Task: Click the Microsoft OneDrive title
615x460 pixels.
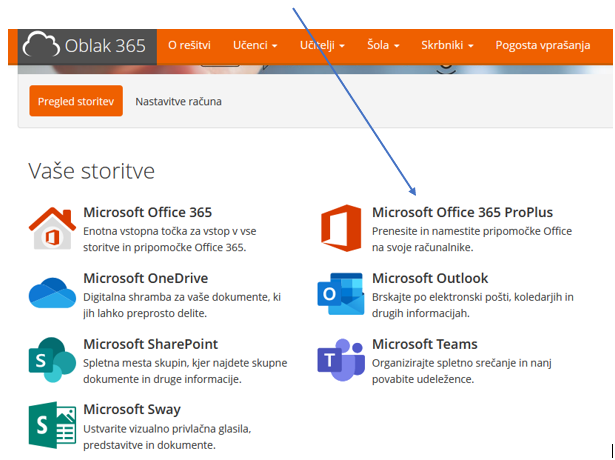Action: [x=146, y=278]
